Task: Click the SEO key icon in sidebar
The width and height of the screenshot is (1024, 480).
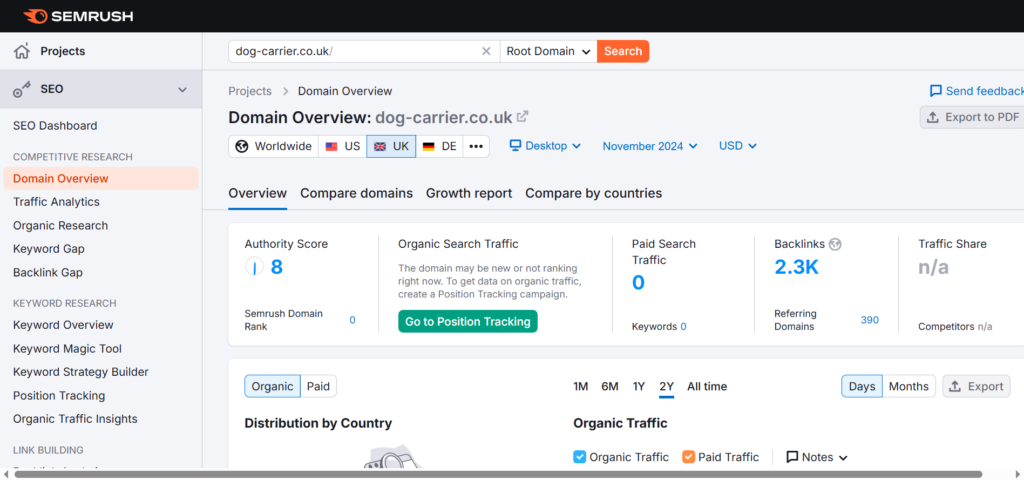Action: pyautogui.click(x=22, y=89)
